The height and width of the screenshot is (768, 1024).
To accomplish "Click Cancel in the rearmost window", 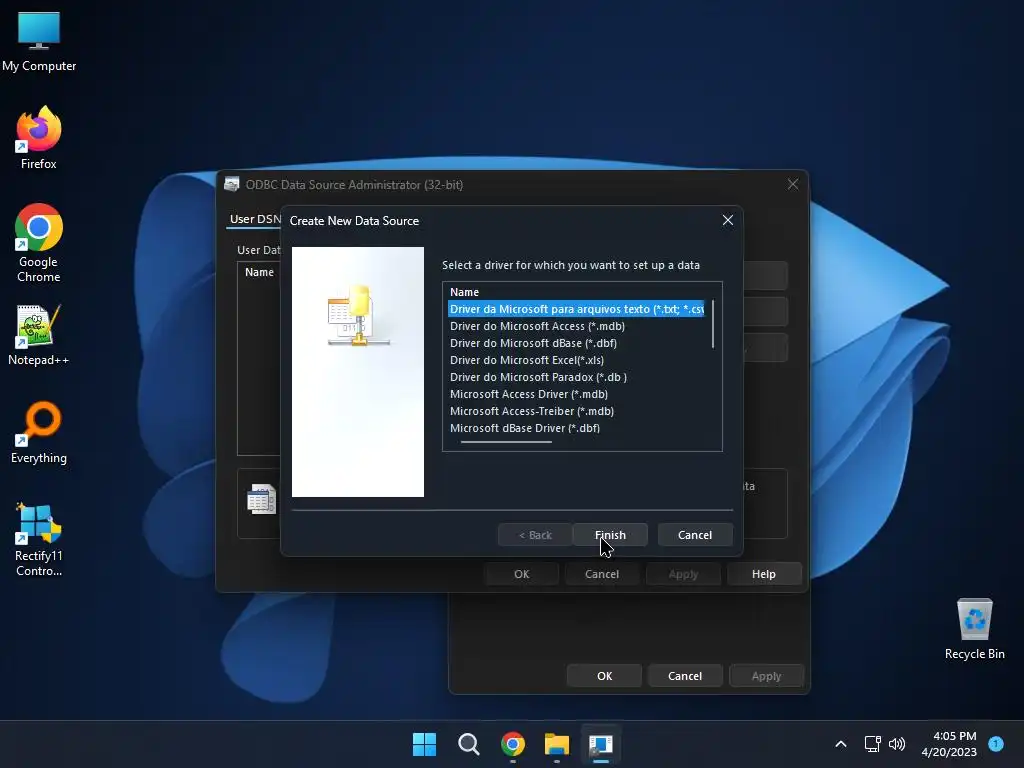I will 684,676.
